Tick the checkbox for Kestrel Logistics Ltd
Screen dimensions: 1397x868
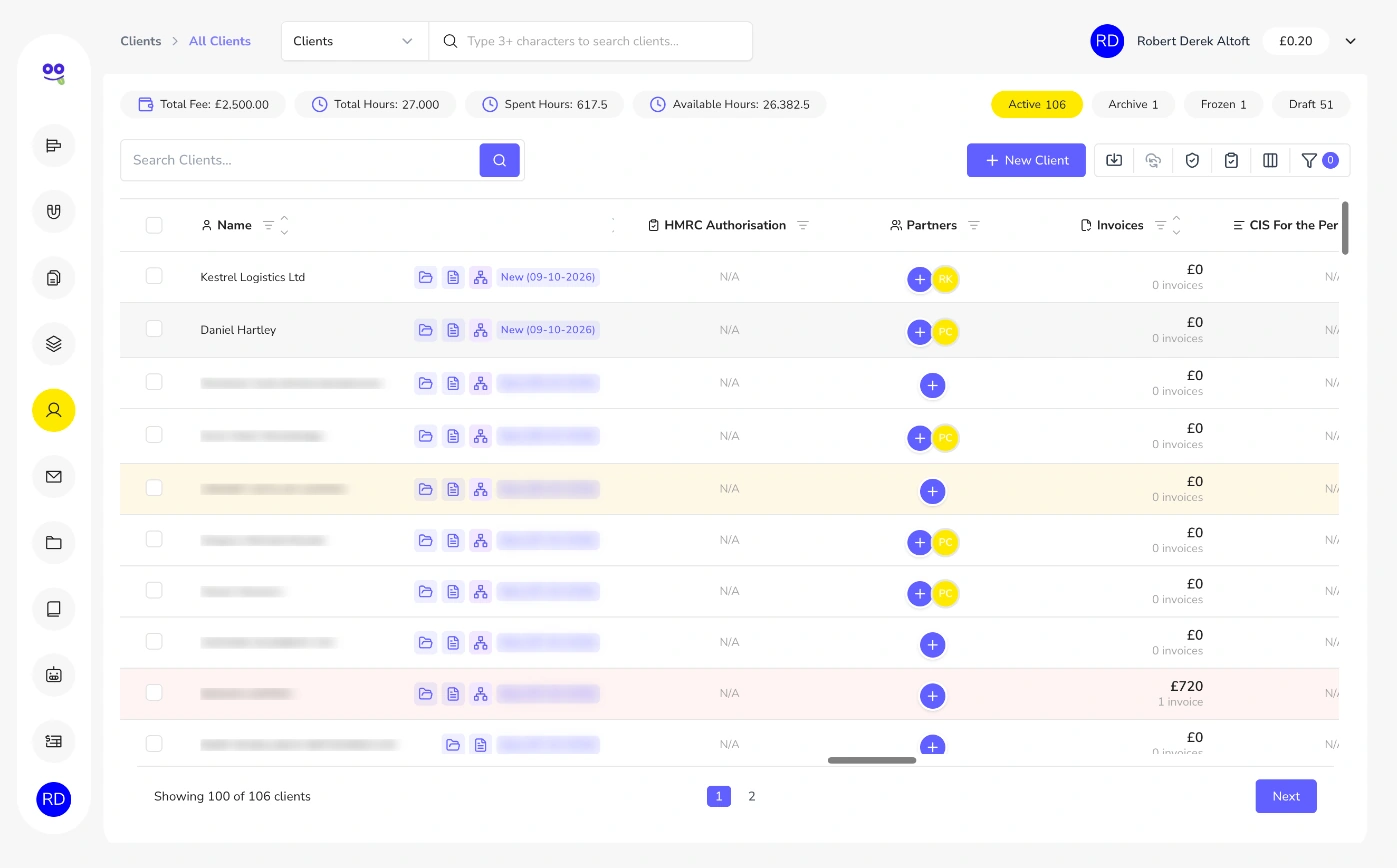[154, 276]
